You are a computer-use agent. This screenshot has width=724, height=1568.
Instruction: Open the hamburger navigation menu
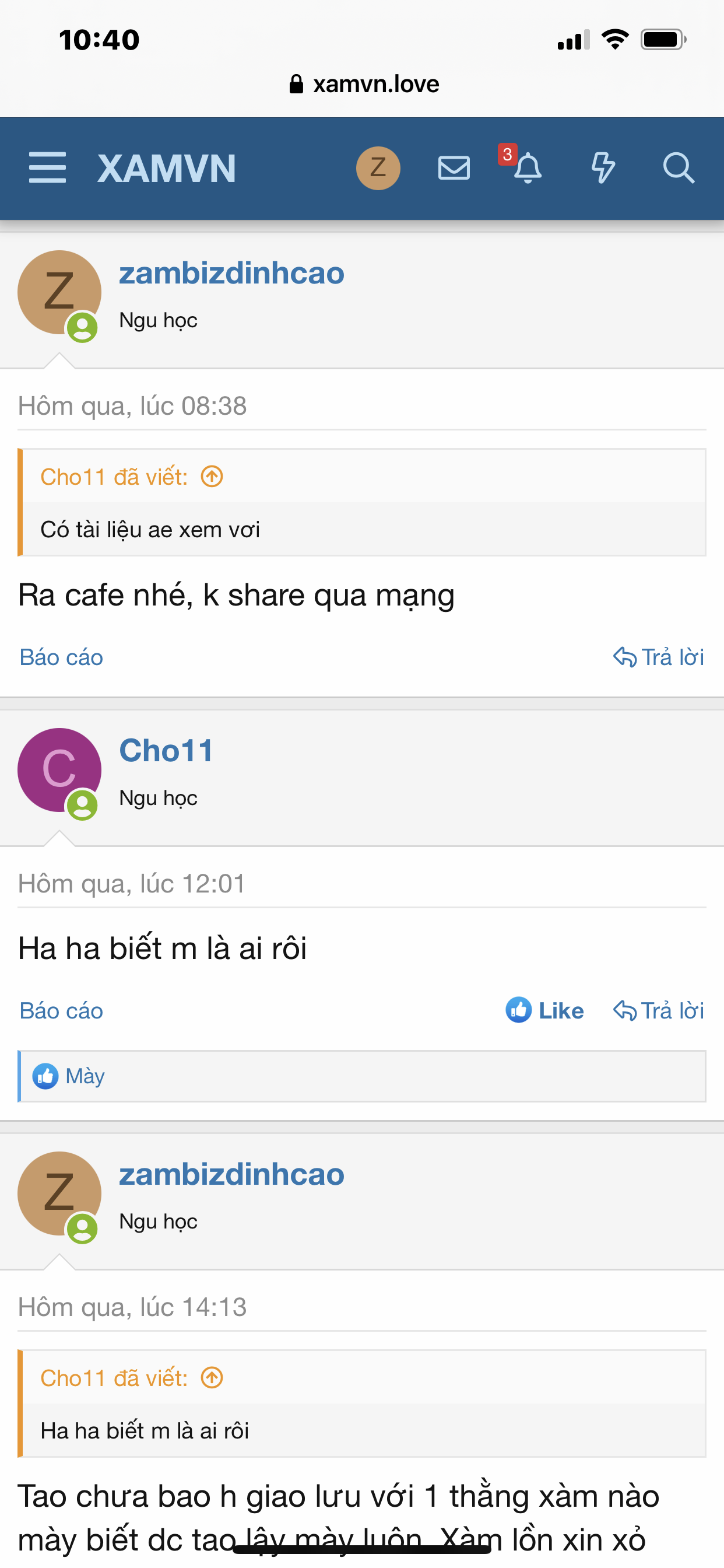[x=47, y=168]
